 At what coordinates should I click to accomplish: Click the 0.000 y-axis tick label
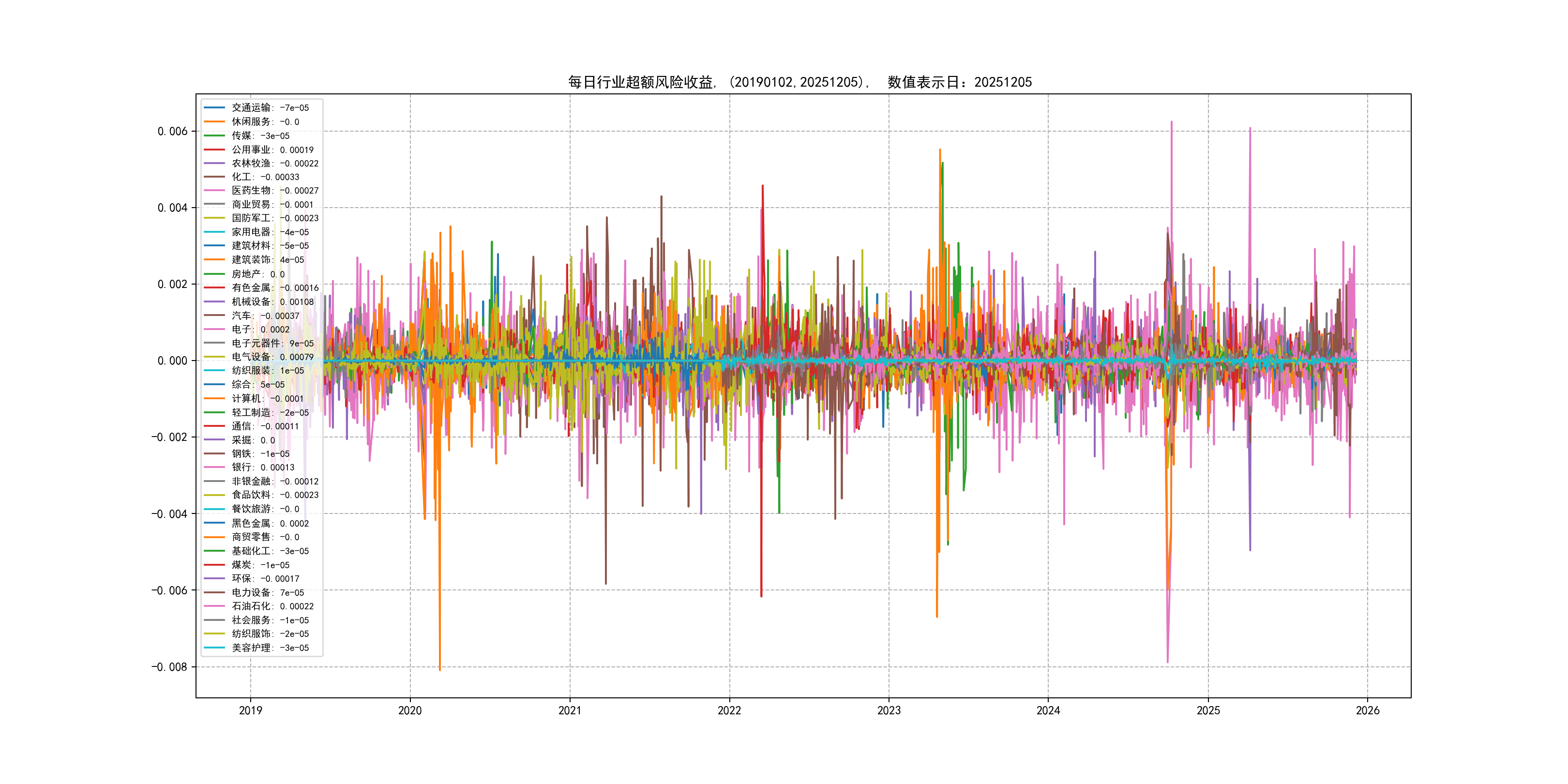click(172, 361)
